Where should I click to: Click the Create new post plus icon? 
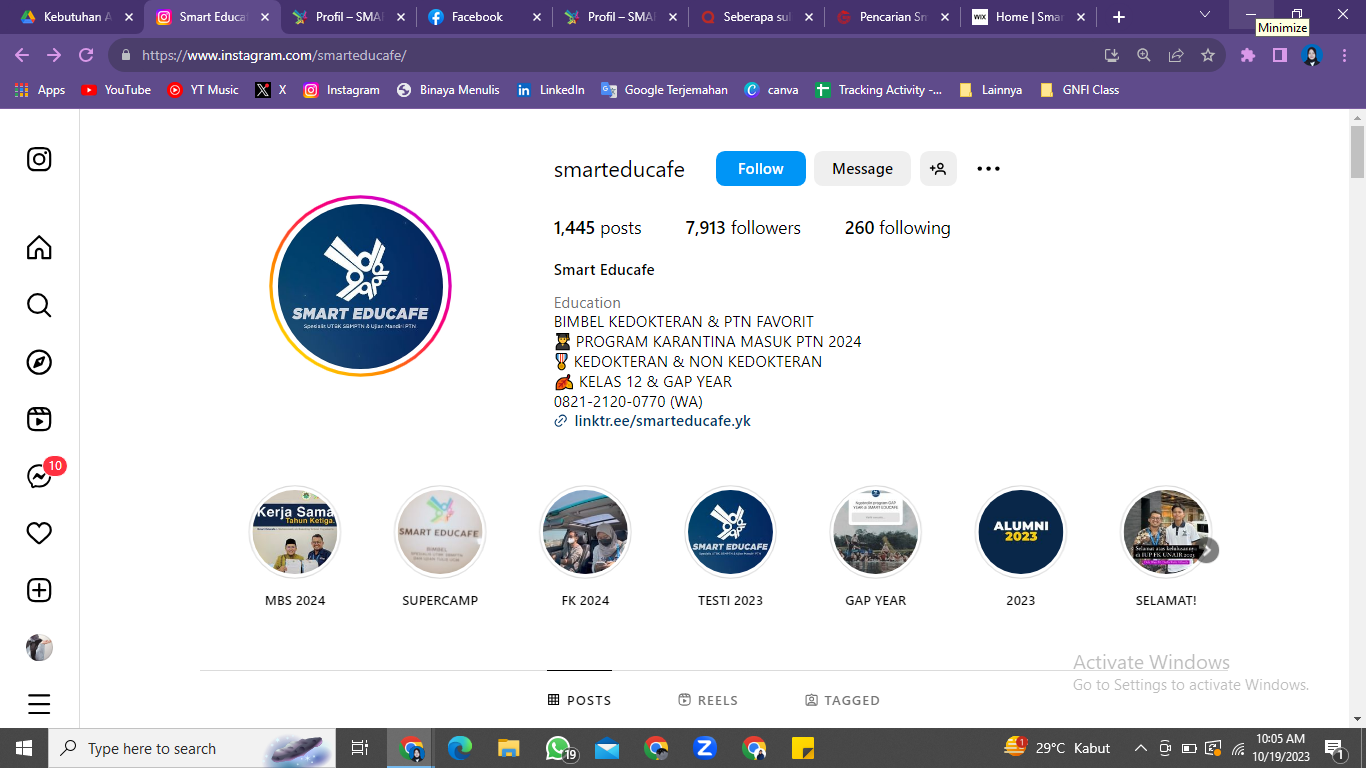38,590
